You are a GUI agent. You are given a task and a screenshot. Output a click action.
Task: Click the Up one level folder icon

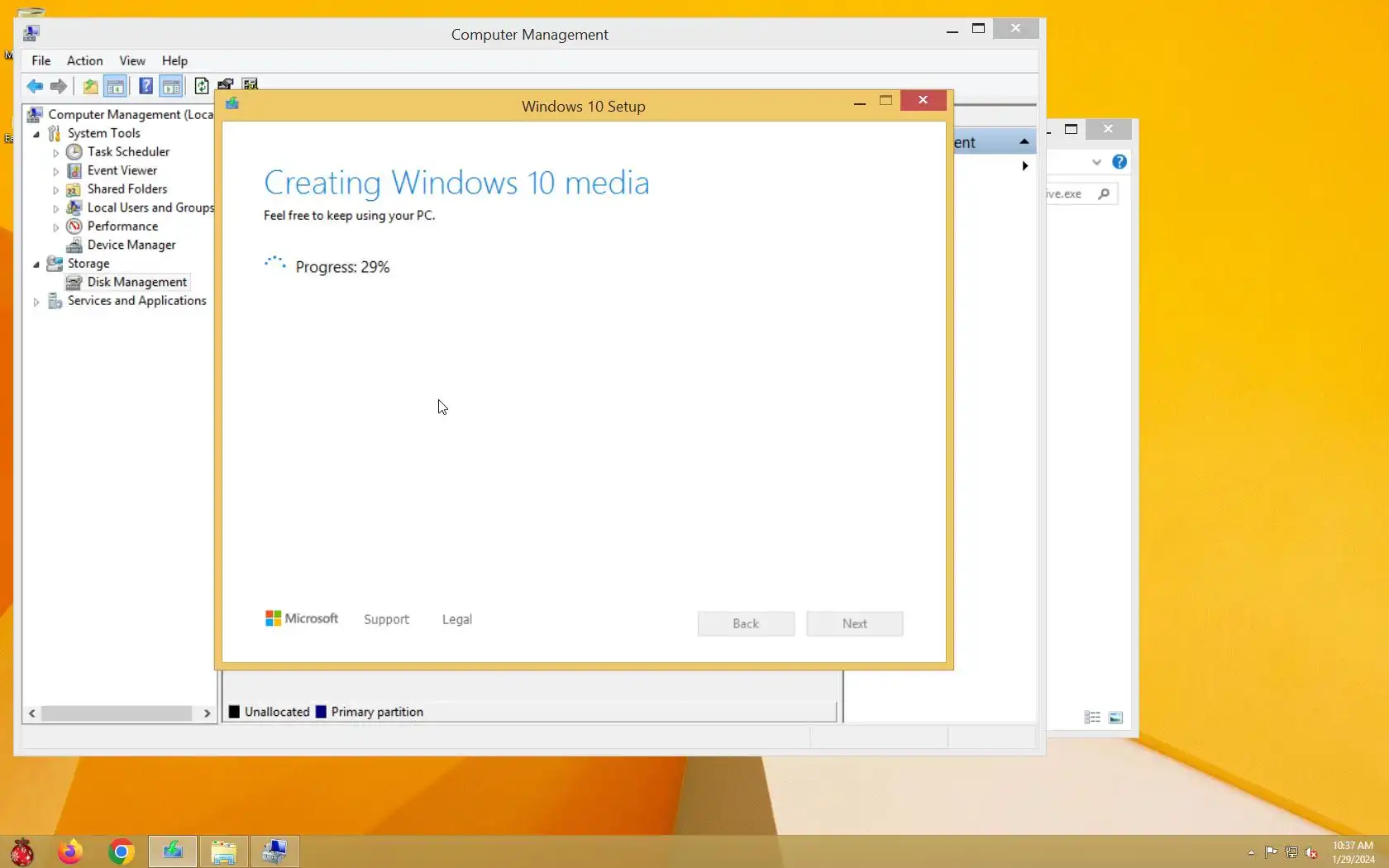pos(90,86)
